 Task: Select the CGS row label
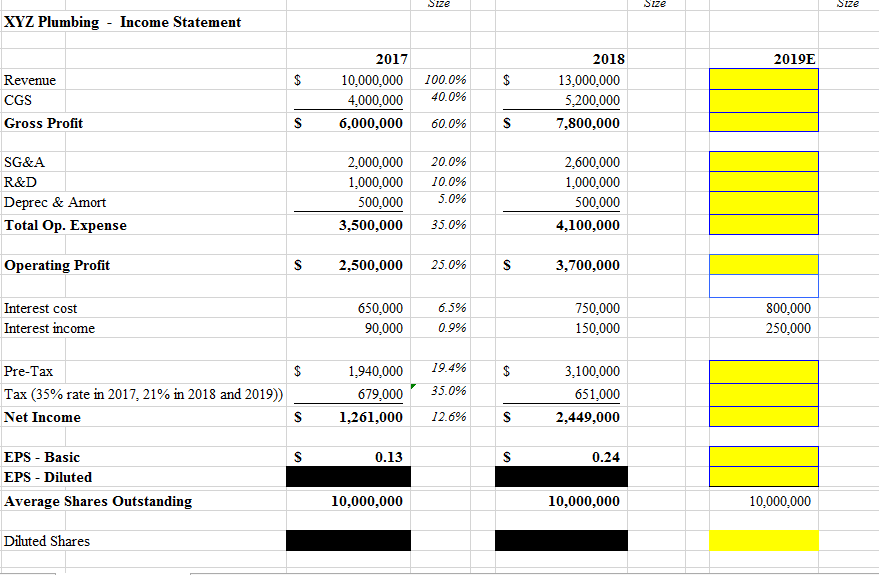pyautogui.click(x=18, y=100)
